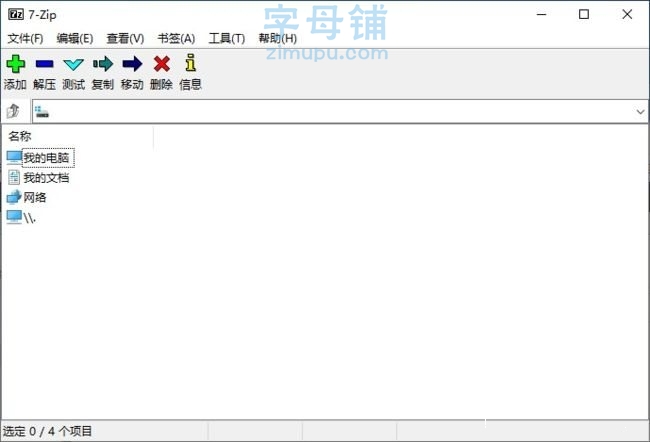Image resolution: width=650 pixels, height=442 pixels.
Task: Open the 查看(V) menu
Action: (125, 39)
